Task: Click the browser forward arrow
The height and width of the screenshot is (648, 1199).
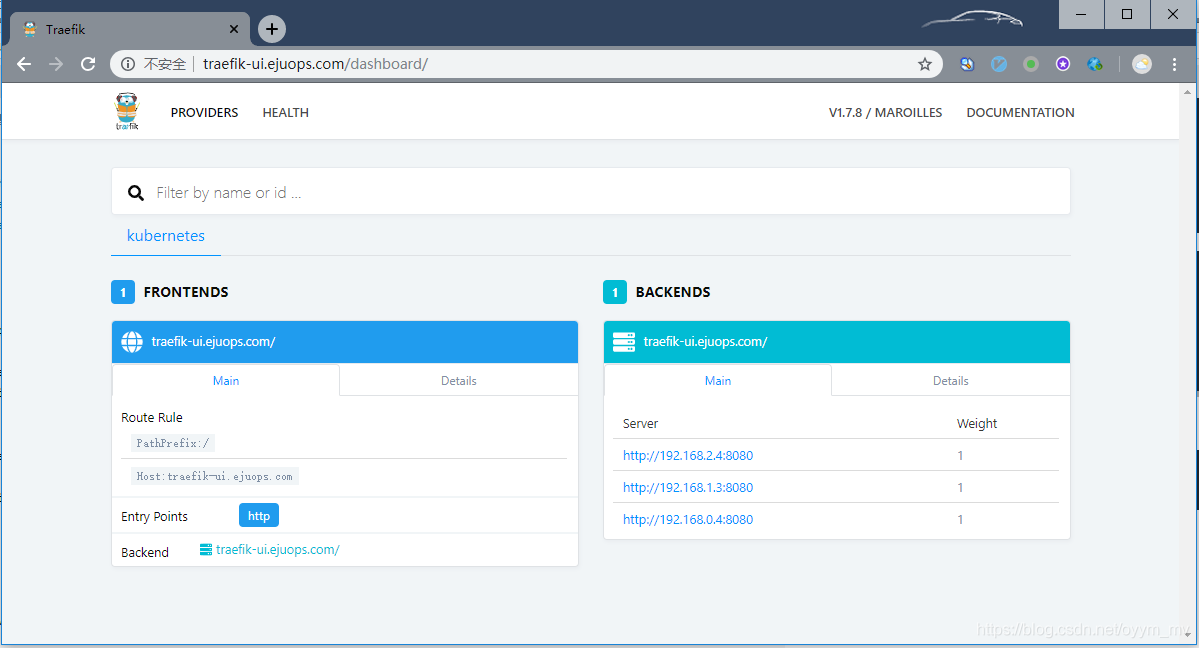Action: (x=56, y=64)
